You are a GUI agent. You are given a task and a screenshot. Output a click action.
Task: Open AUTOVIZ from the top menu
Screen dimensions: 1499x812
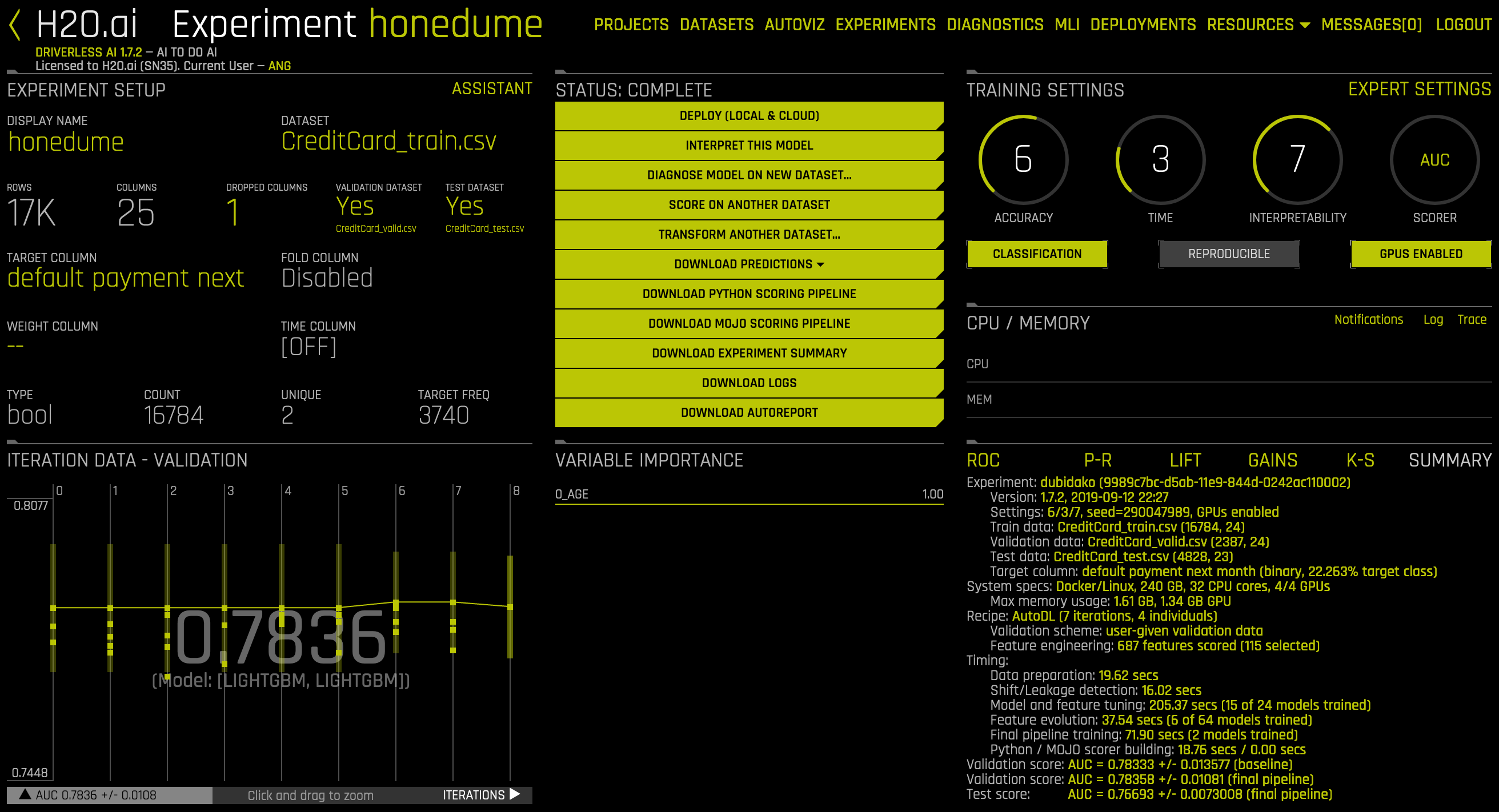click(794, 25)
